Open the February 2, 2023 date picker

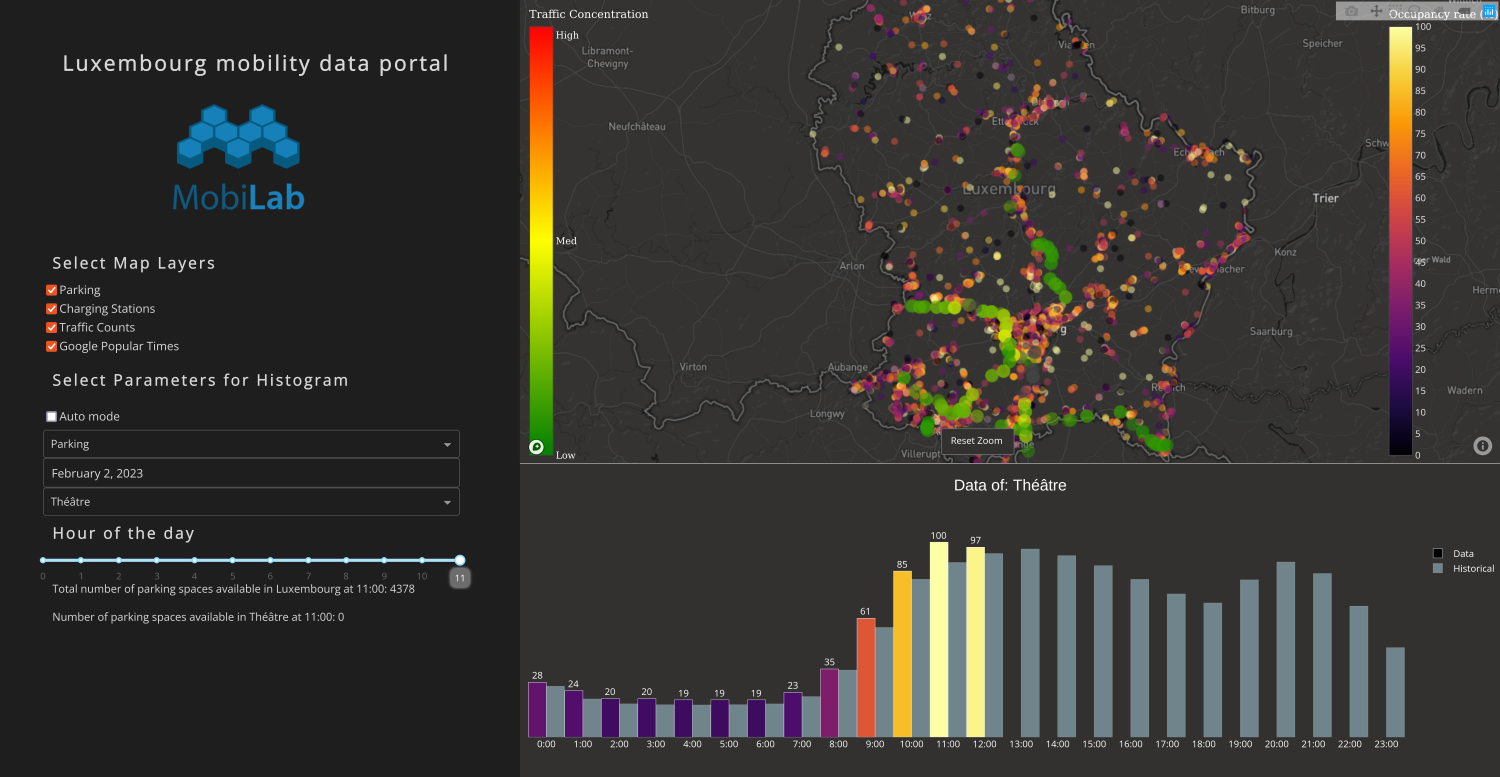251,473
